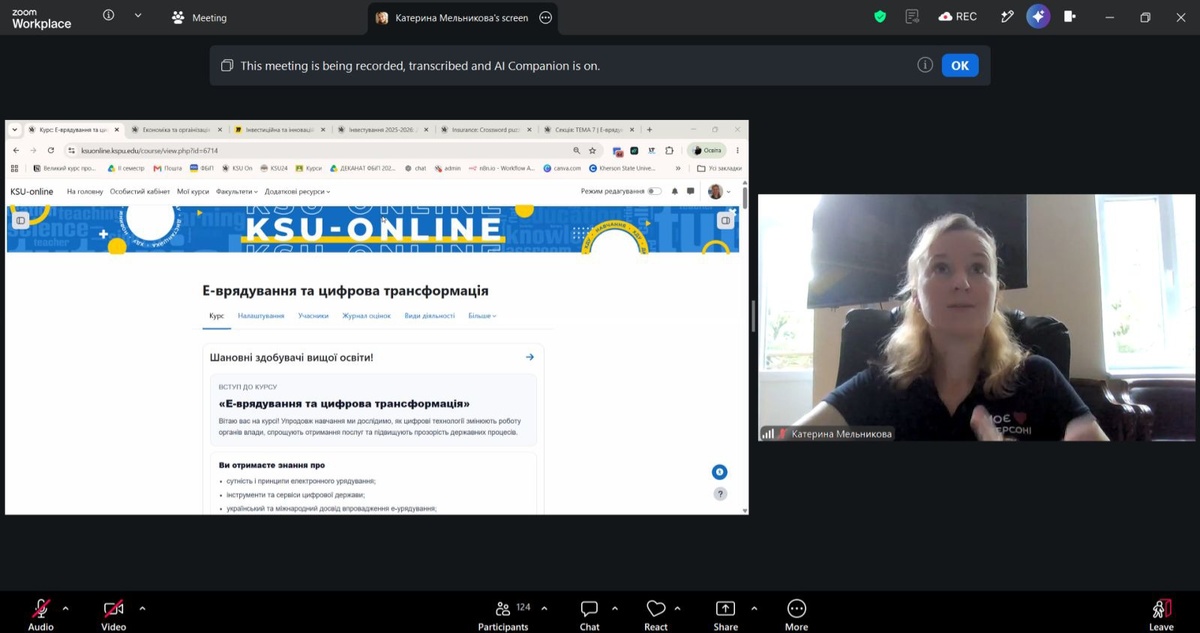Open browser extensions puzzle icon
This screenshot has height=633, width=1200.
click(x=669, y=151)
